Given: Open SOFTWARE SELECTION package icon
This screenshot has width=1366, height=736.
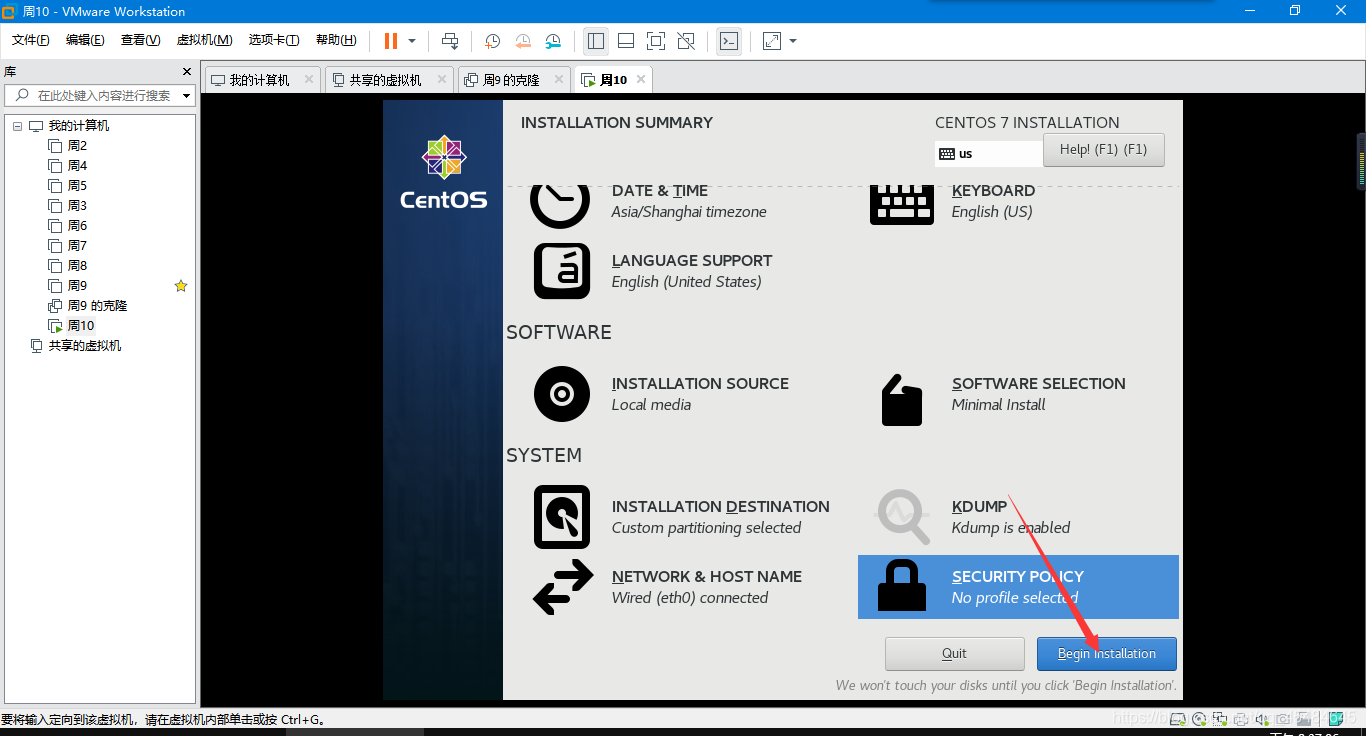Looking at the screenshot, I should coord(902,400).
